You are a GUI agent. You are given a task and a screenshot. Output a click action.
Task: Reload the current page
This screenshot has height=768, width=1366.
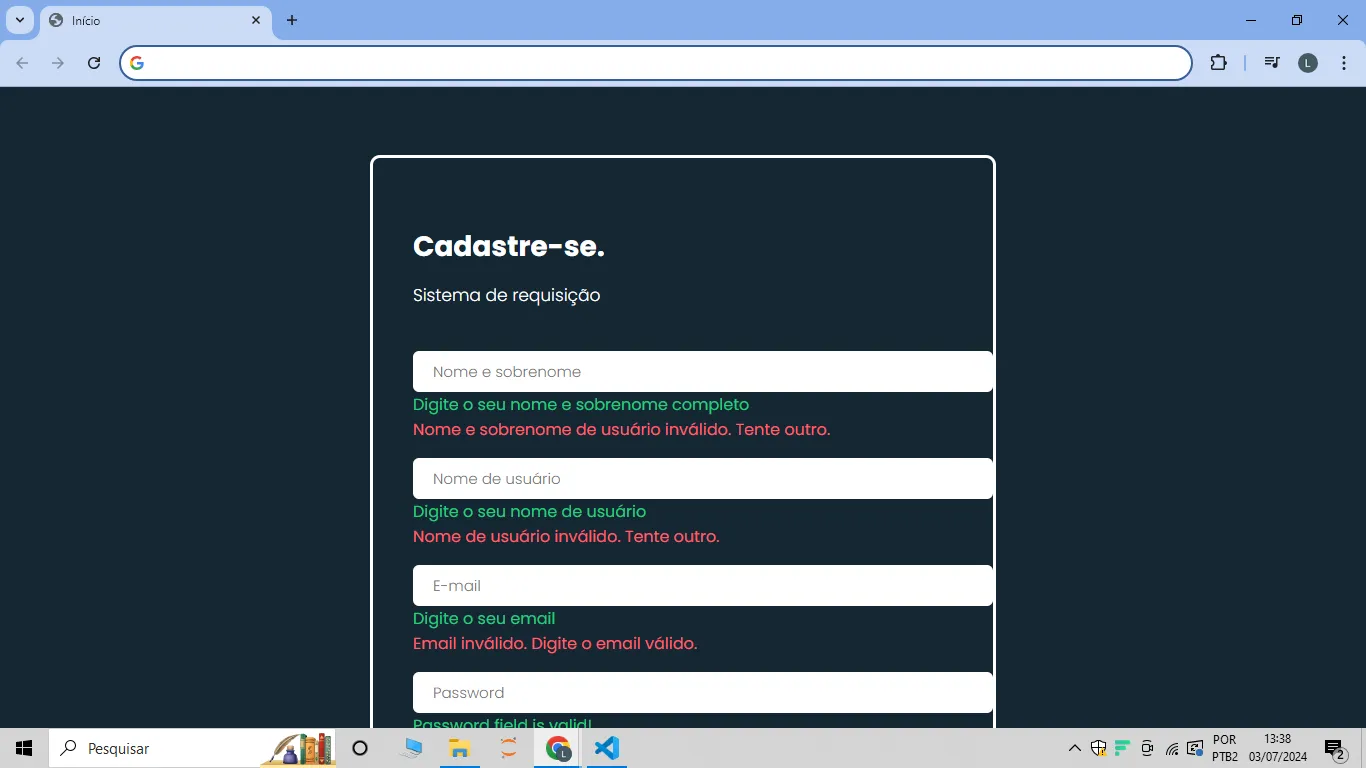pyautogui.click(x=94, y=63)
